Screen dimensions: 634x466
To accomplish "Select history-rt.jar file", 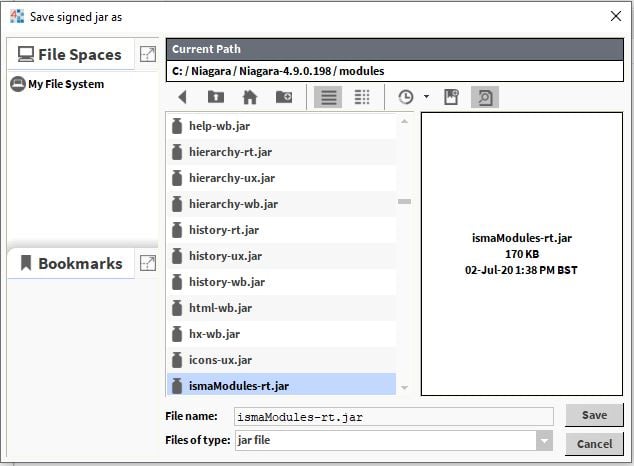I will [x=281, y=230].
